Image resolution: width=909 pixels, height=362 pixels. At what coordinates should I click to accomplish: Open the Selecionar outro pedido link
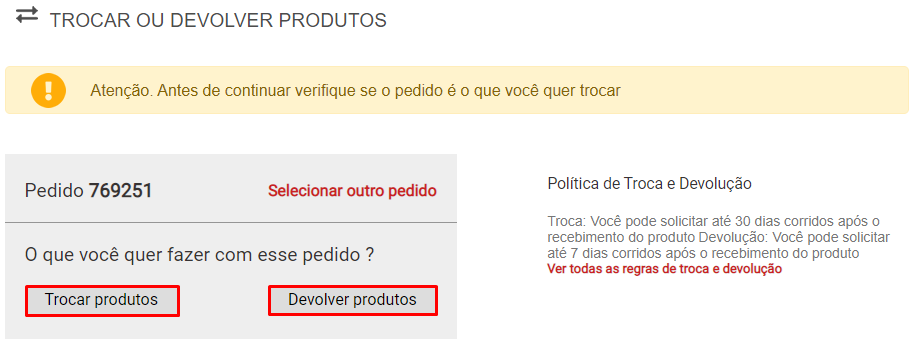(x=352, y=191)
